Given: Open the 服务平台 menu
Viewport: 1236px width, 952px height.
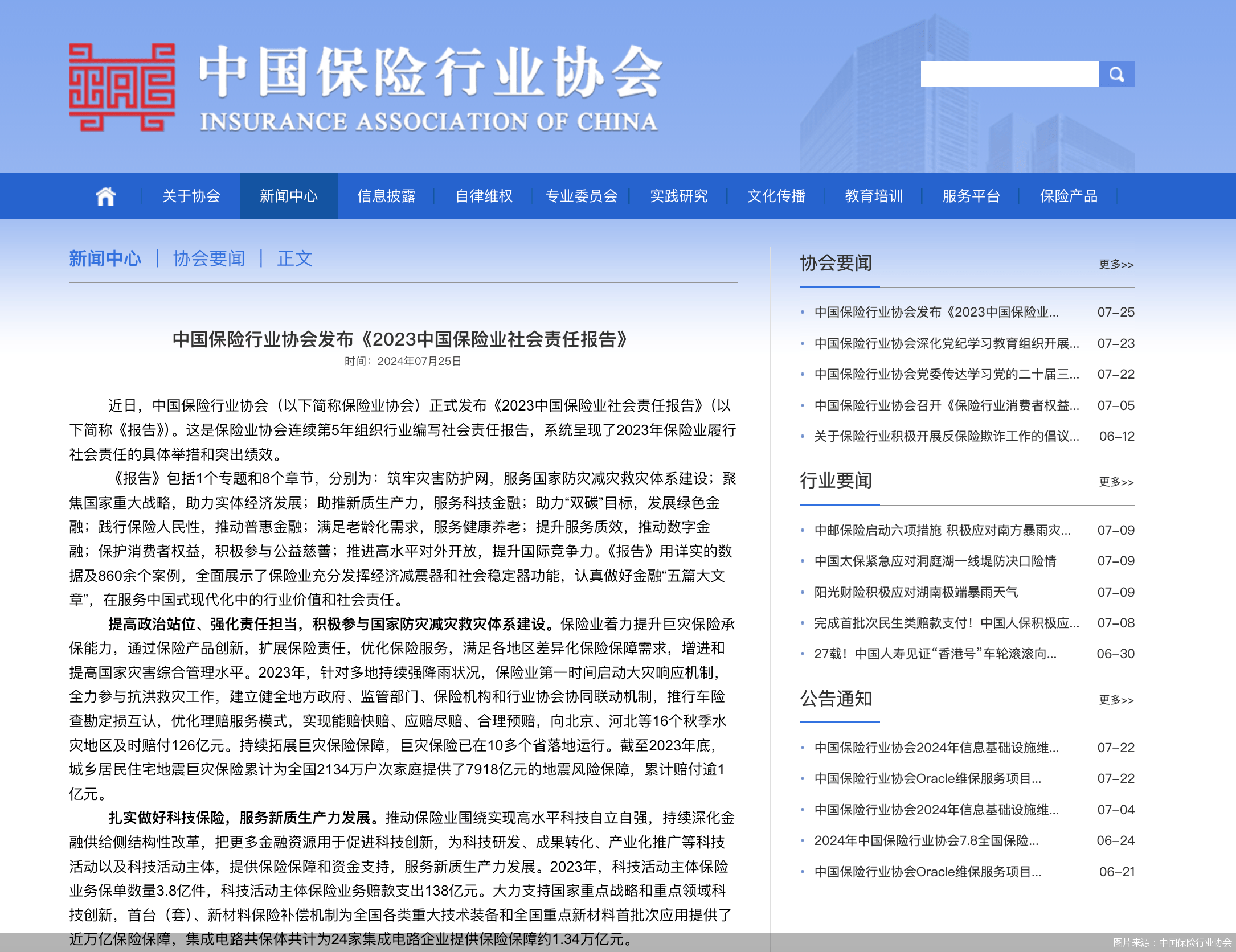Looking at the screenshot, I should pyautogui.click(x=971, y=196).
